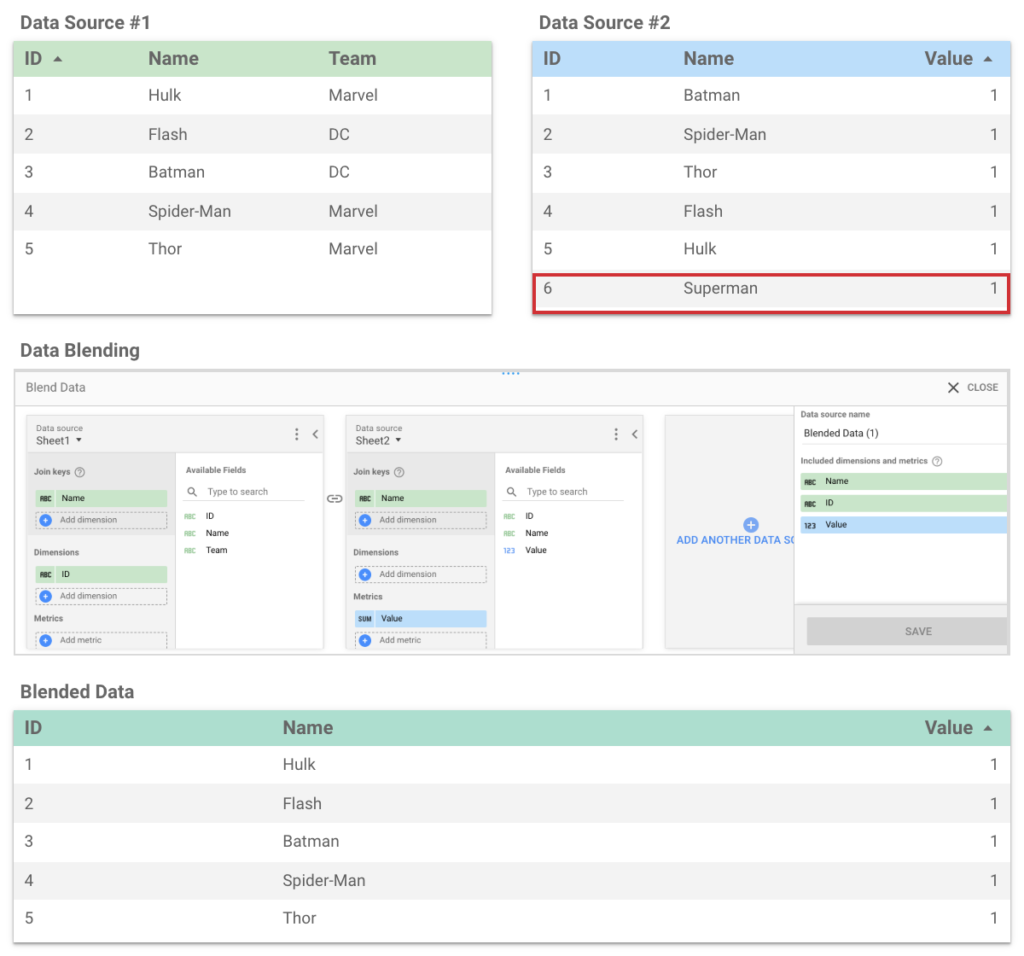
Task: Open Sheet2 panel three-dot options menu
Action: (x=616, y=434)
